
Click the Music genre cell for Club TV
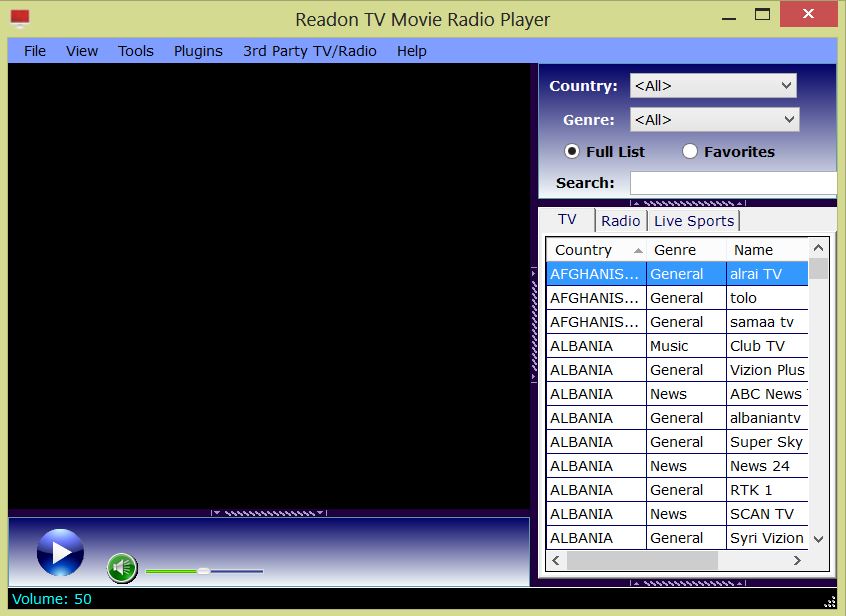686,346
